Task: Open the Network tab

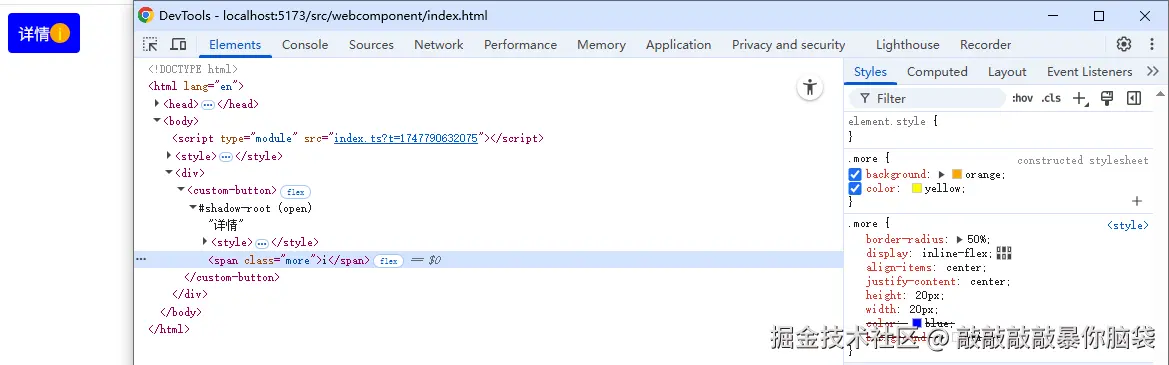Action: click(x=438, y=45)
